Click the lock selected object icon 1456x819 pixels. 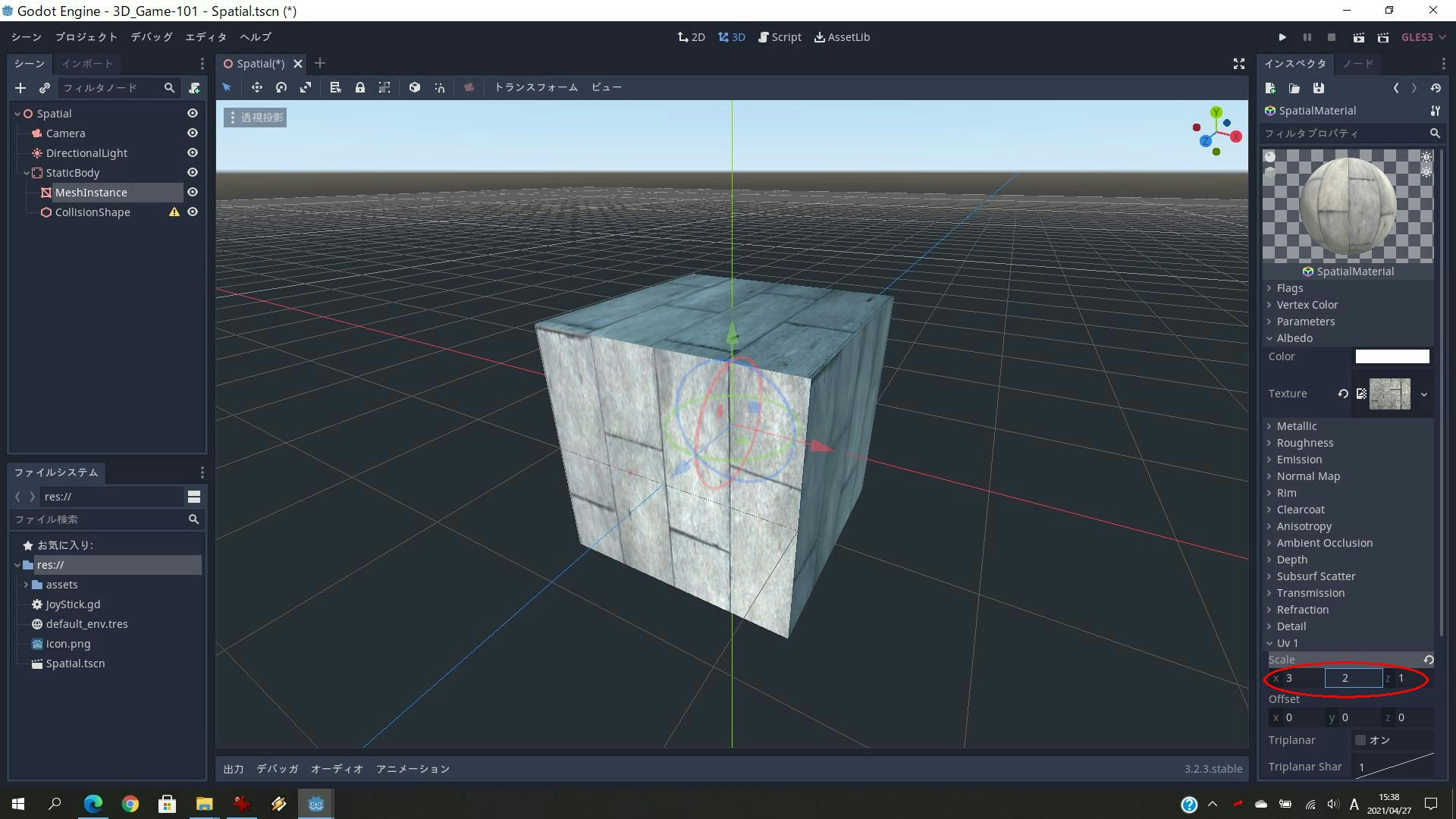coord(360,87)
